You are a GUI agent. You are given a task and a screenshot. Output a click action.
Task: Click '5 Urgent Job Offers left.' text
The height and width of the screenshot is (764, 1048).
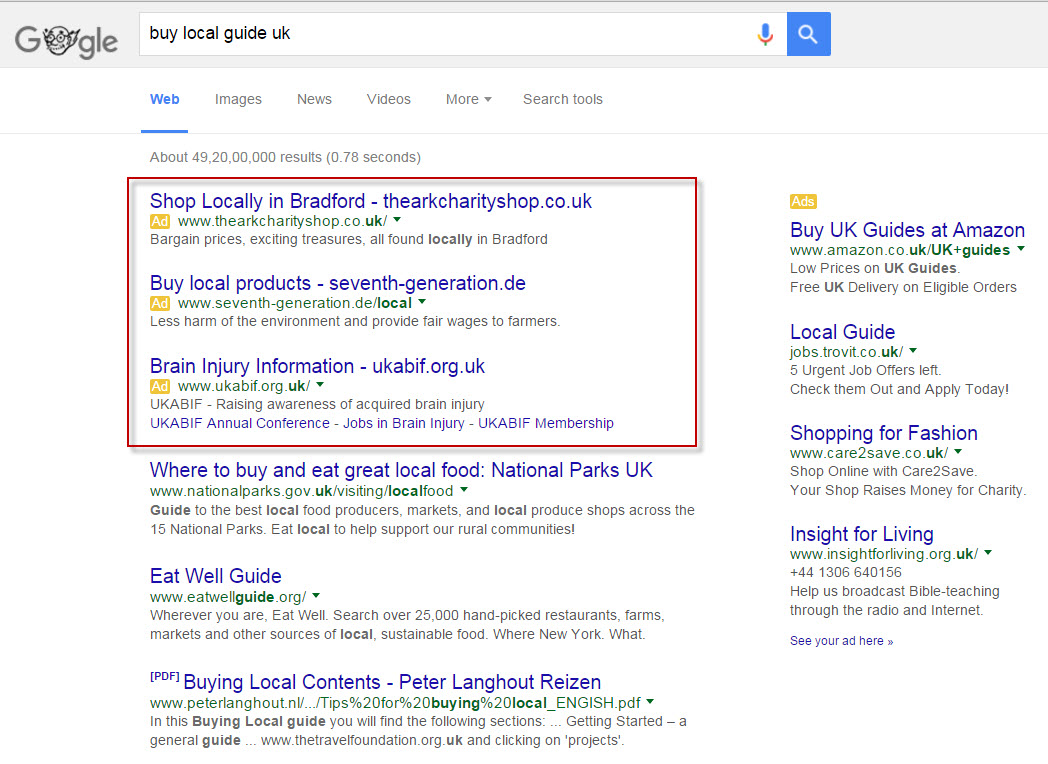865,370
